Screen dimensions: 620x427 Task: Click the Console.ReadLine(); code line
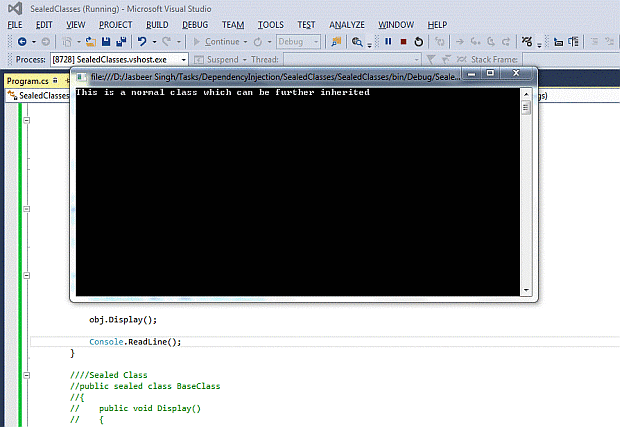[135, 342]
